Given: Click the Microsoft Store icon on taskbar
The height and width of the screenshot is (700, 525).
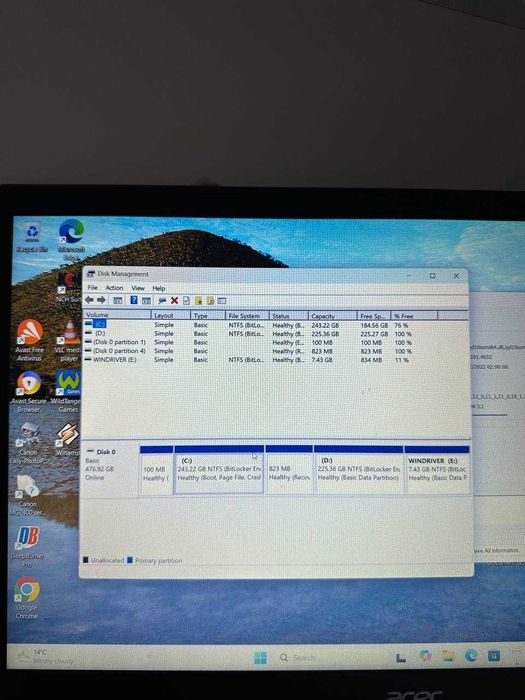Looking at the screenshot, I should pos(494,655).
